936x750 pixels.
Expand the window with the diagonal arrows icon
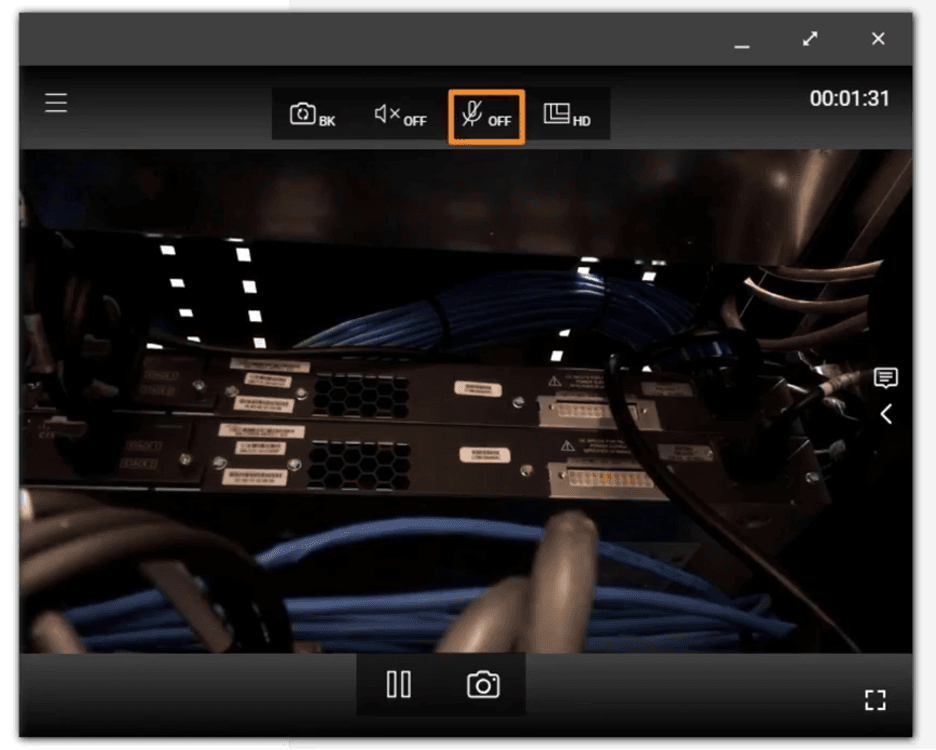tap(810, 39)
